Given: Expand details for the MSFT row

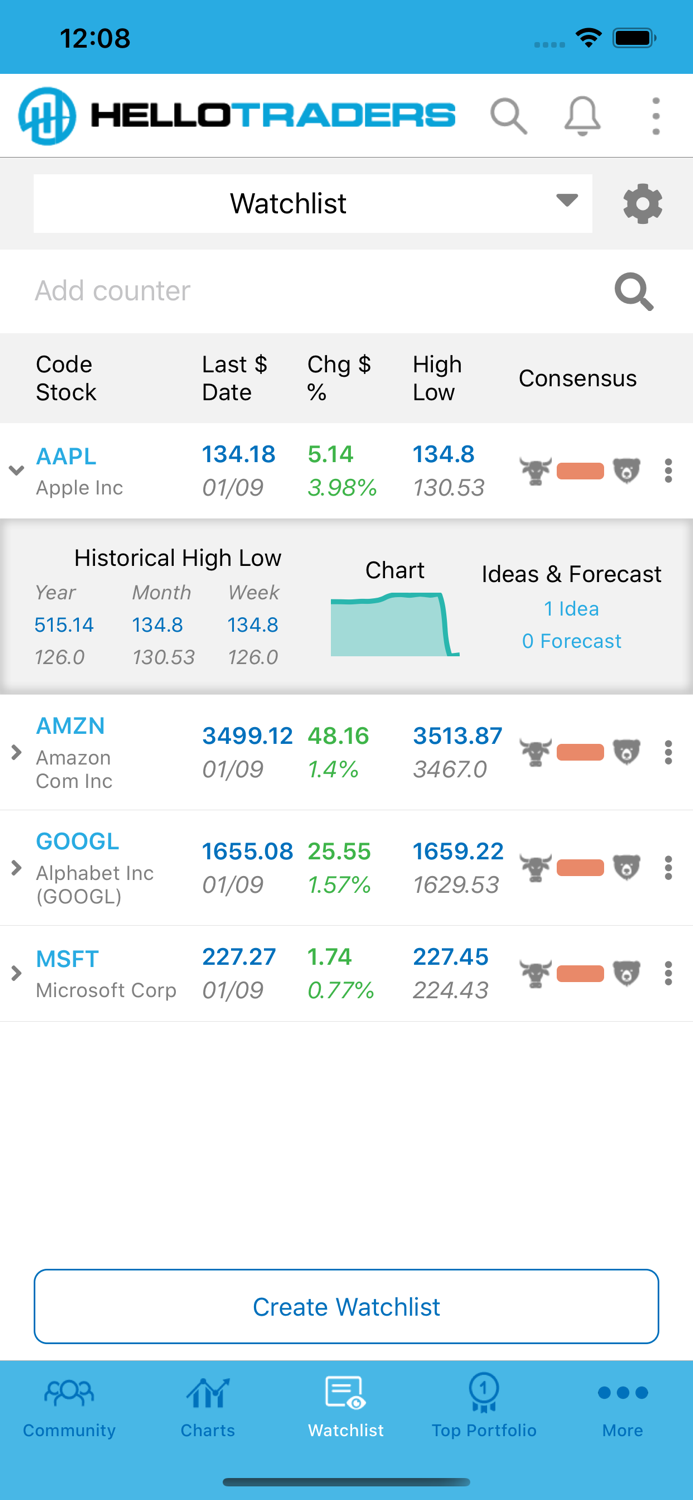Looking at the screenshot, I should (x=16, y=972).
